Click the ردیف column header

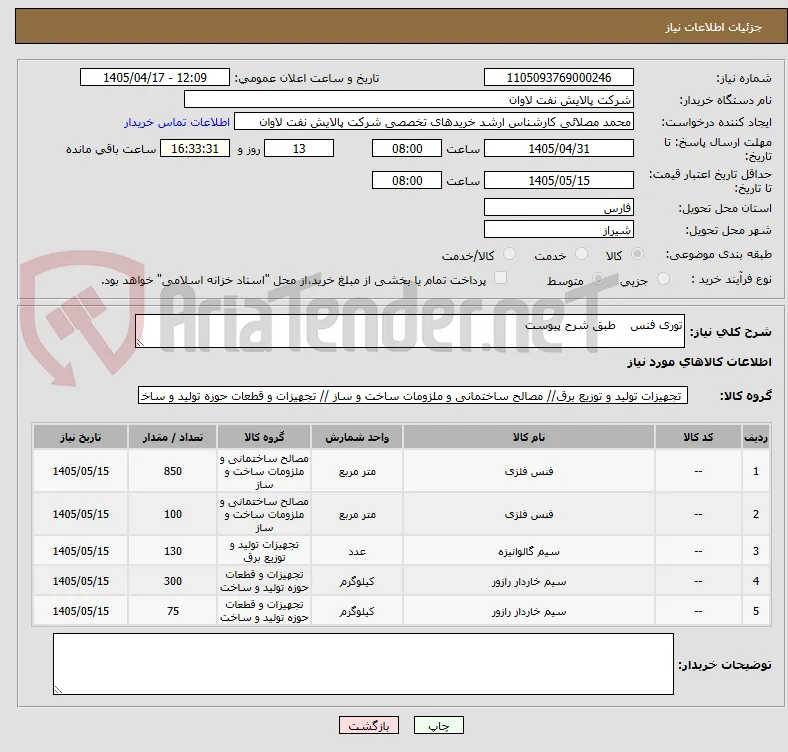click(755, 437)
